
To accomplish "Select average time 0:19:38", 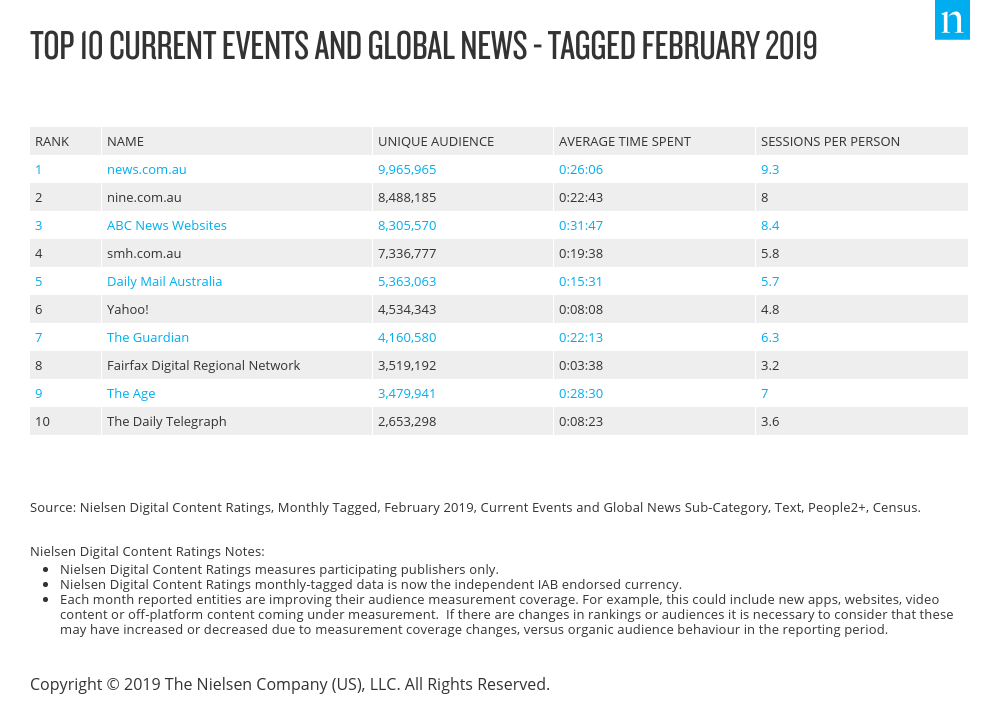I will (581, 254).
